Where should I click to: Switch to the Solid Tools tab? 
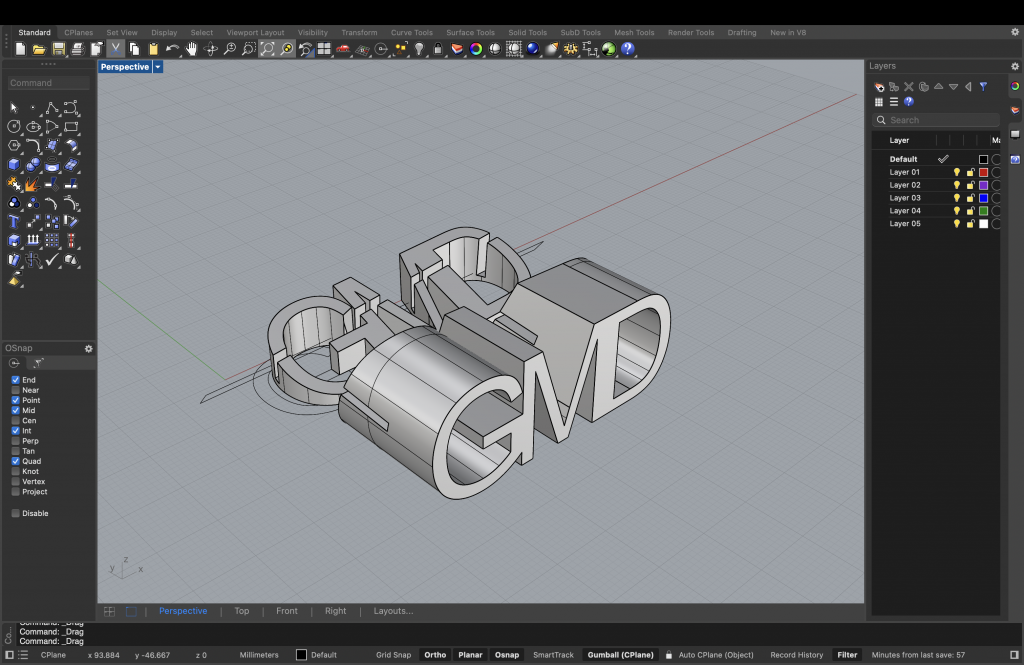(528, 32)
